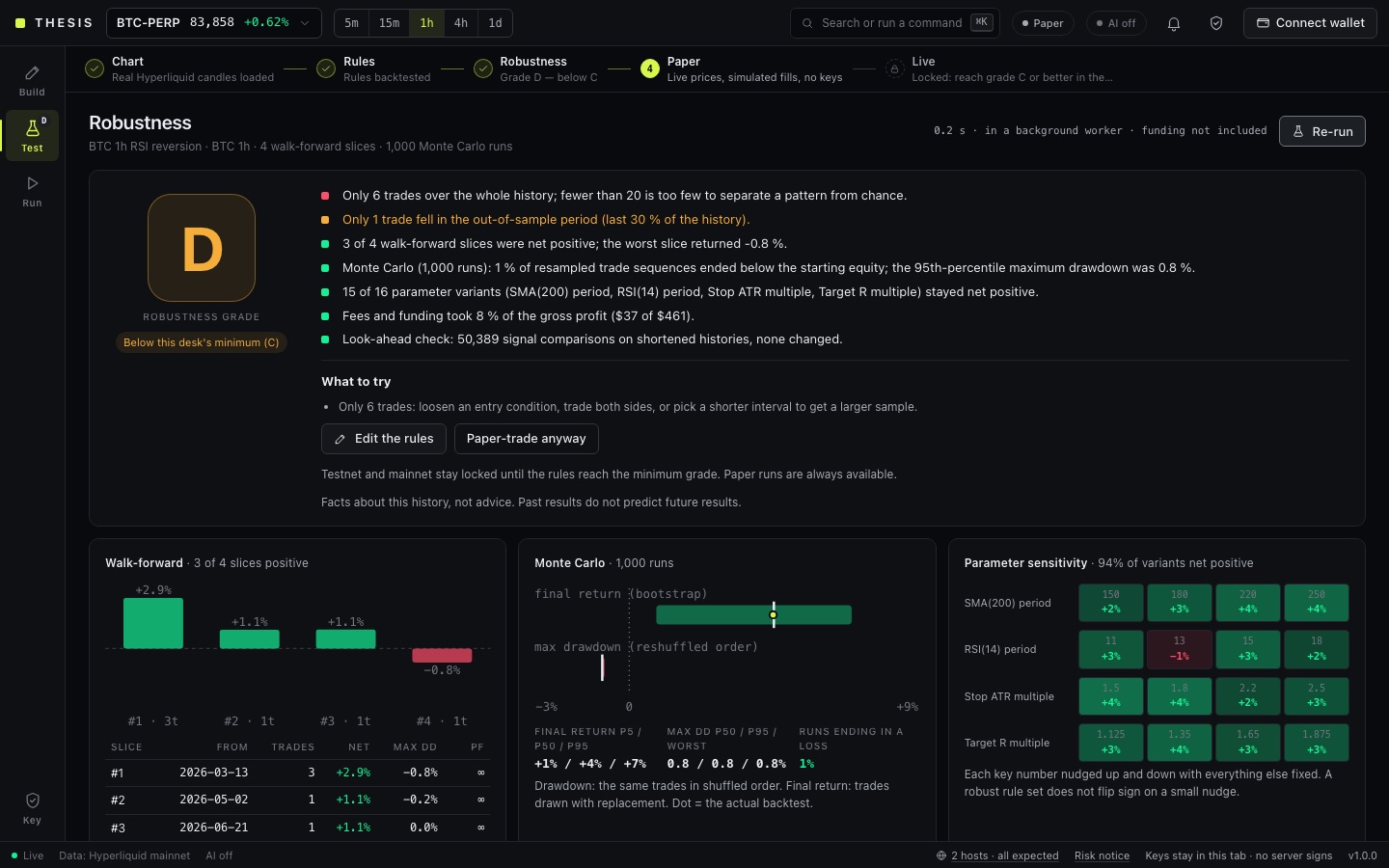This screenshot has width=1389, height=868.
Task: Click the Rules step checkmark icon
Action: (x=326, y=68)
